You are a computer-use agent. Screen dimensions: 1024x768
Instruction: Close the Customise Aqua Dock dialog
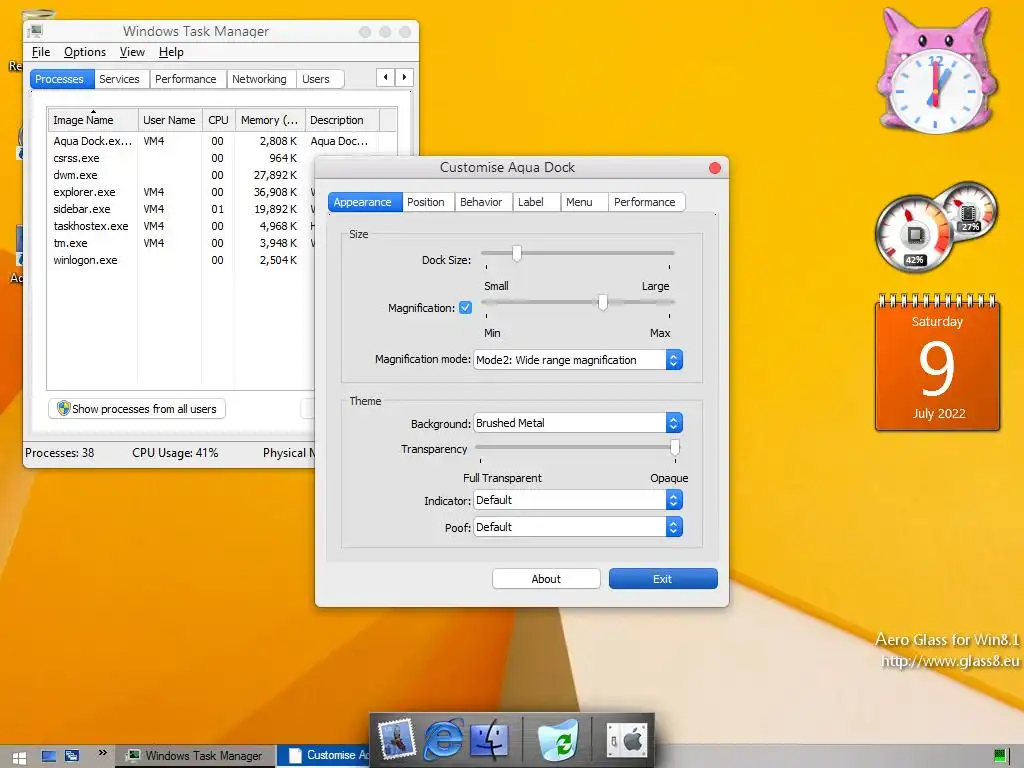pyautogui.click(x=714, y=168)
